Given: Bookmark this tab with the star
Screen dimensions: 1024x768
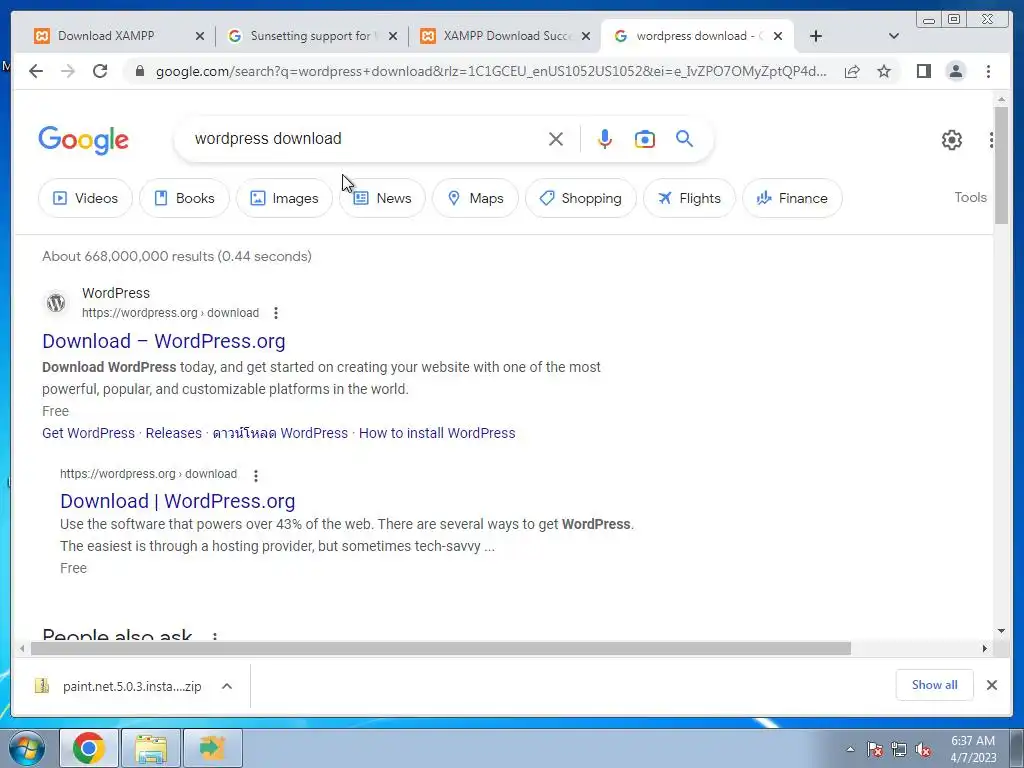Looking at the screenshot, I should [x=884, y=71].
